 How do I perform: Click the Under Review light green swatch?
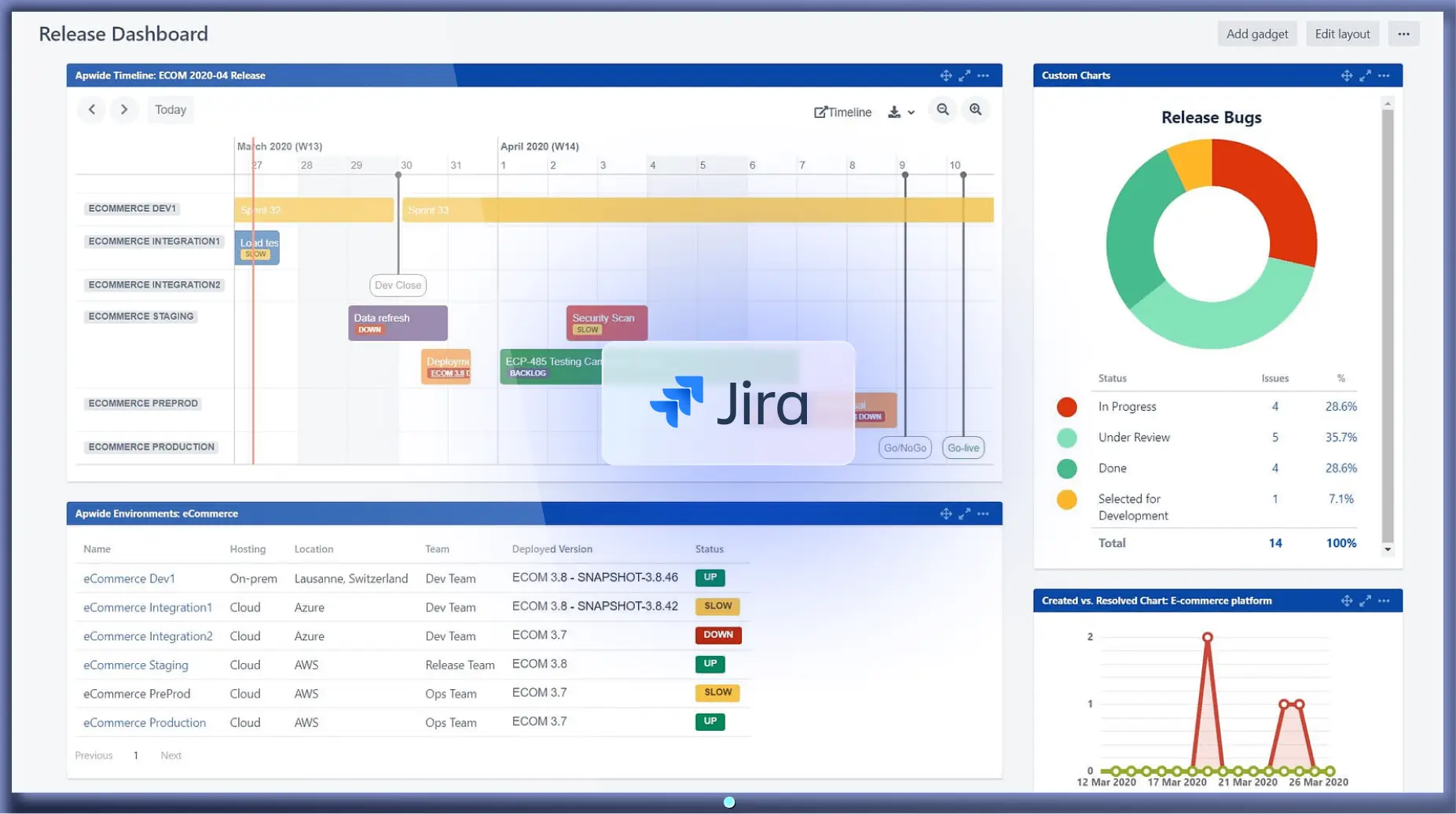tap(1066, 438)
